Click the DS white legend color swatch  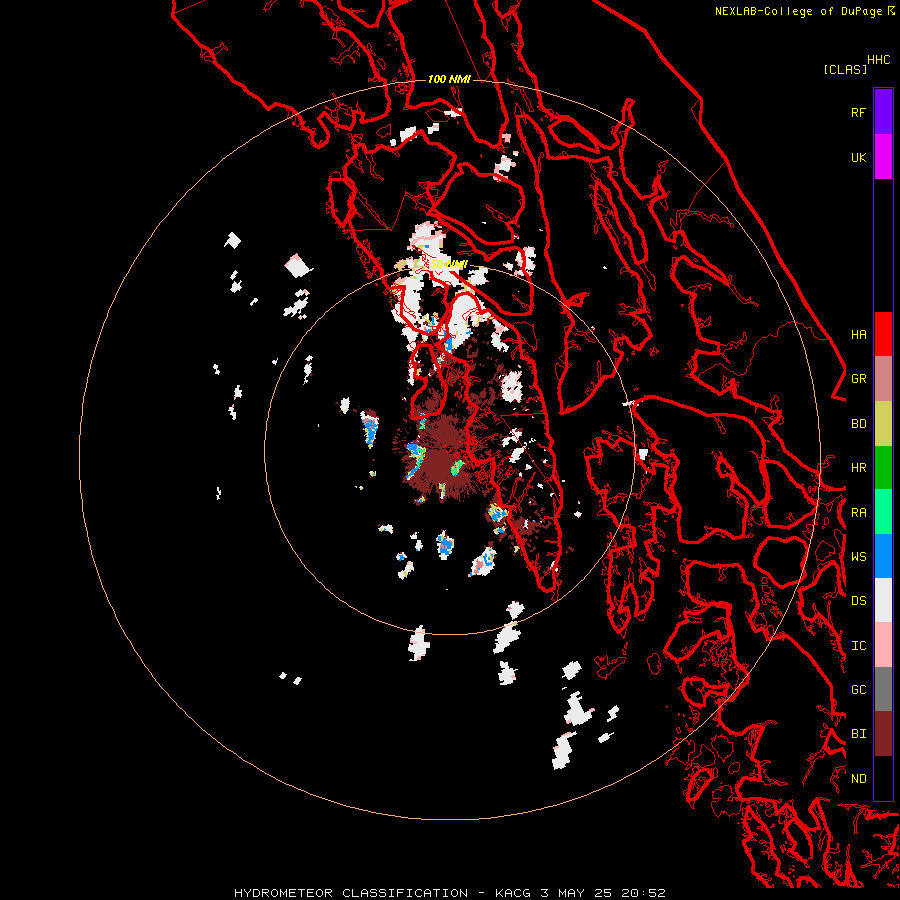[883, 600]
